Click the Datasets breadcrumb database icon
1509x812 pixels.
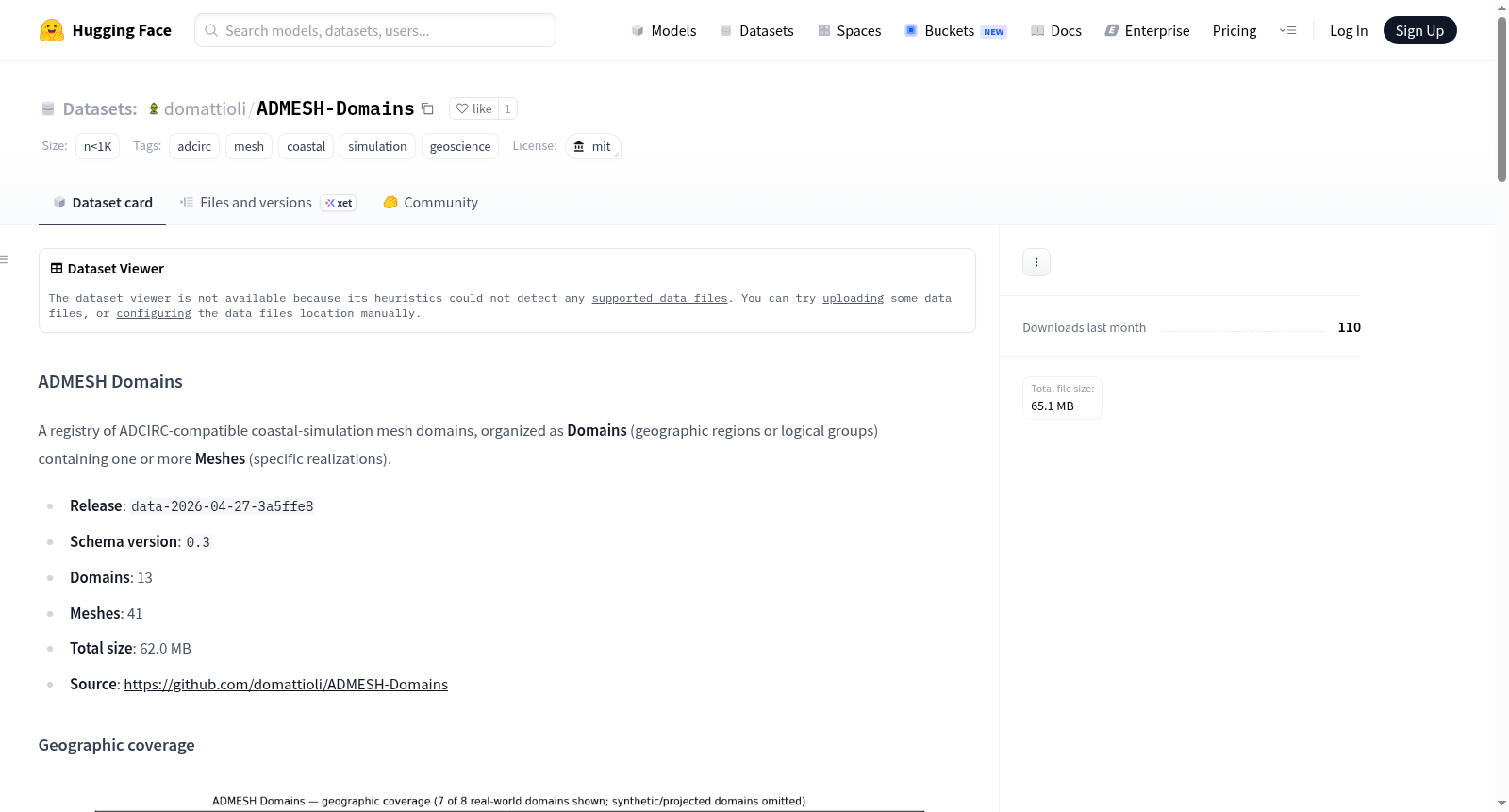[x=48, y=108]
